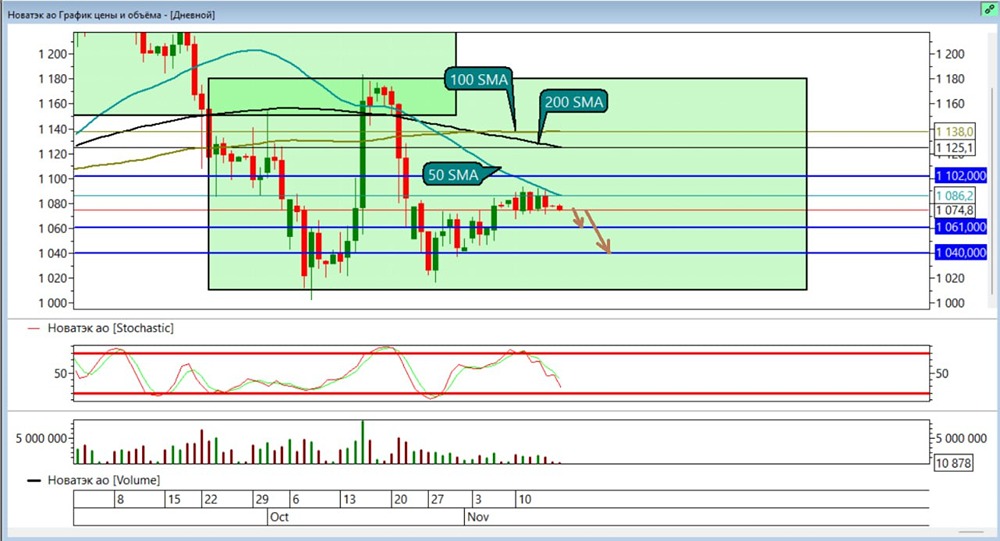The height and width of the screenshot is (541, 1000).
Task: Click the date 27 on time axis
Action: click(437, 500)
